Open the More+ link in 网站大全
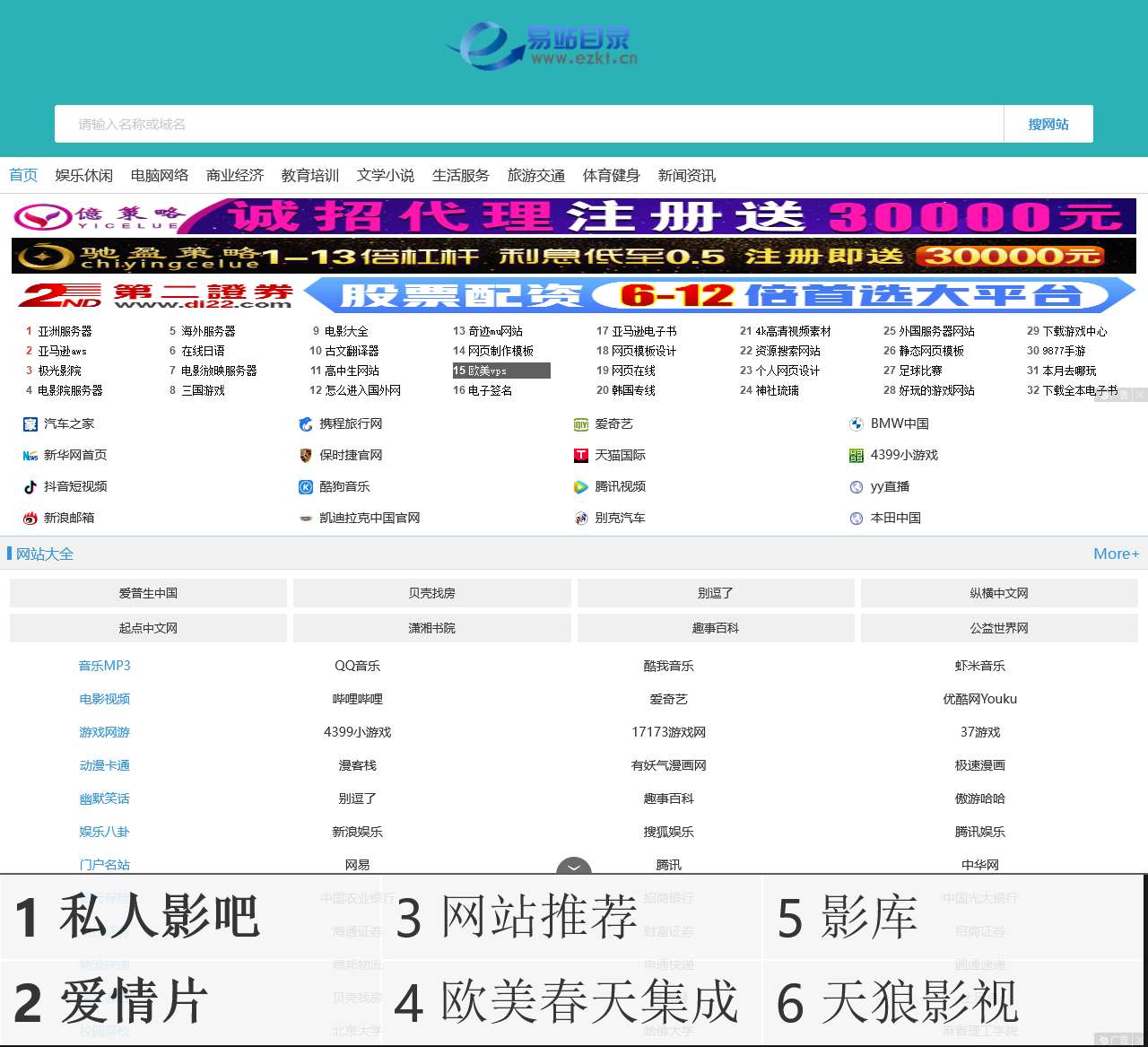The image size is (1148, 1047). click(x=1116, y=554)
